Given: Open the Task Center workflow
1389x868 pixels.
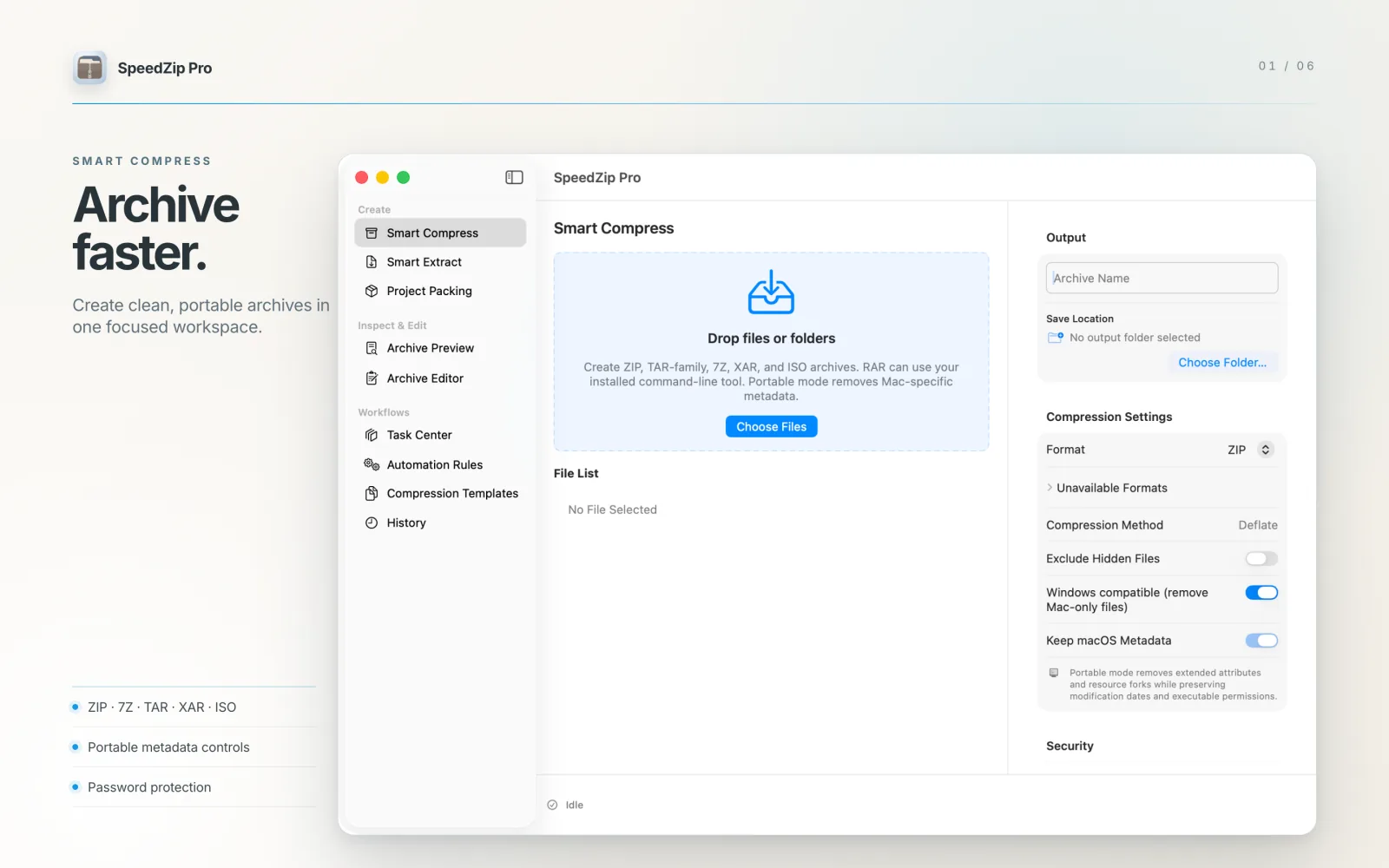Looking at the screenshot, I should [x=440, y=435].
